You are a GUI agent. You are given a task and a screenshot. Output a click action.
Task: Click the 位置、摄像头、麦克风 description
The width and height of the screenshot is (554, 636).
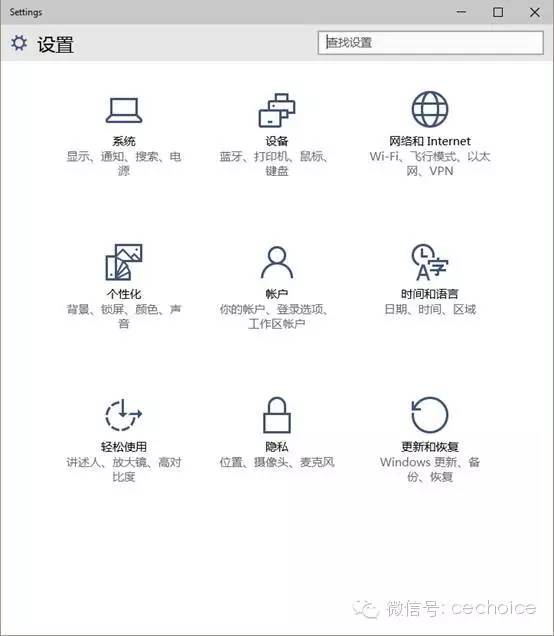click(277, 462)
